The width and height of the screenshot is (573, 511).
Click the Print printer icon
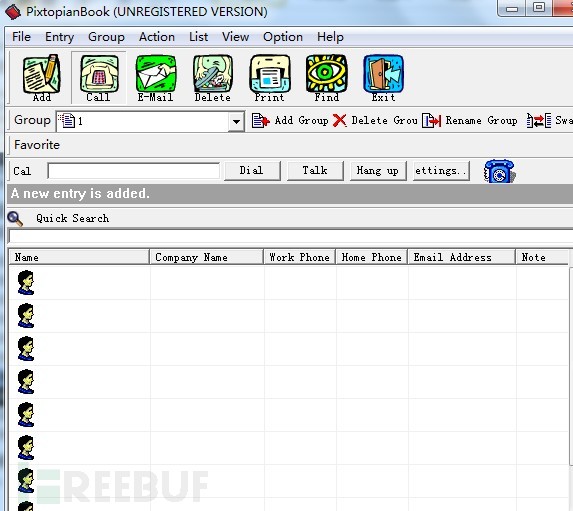click(270, 77)
